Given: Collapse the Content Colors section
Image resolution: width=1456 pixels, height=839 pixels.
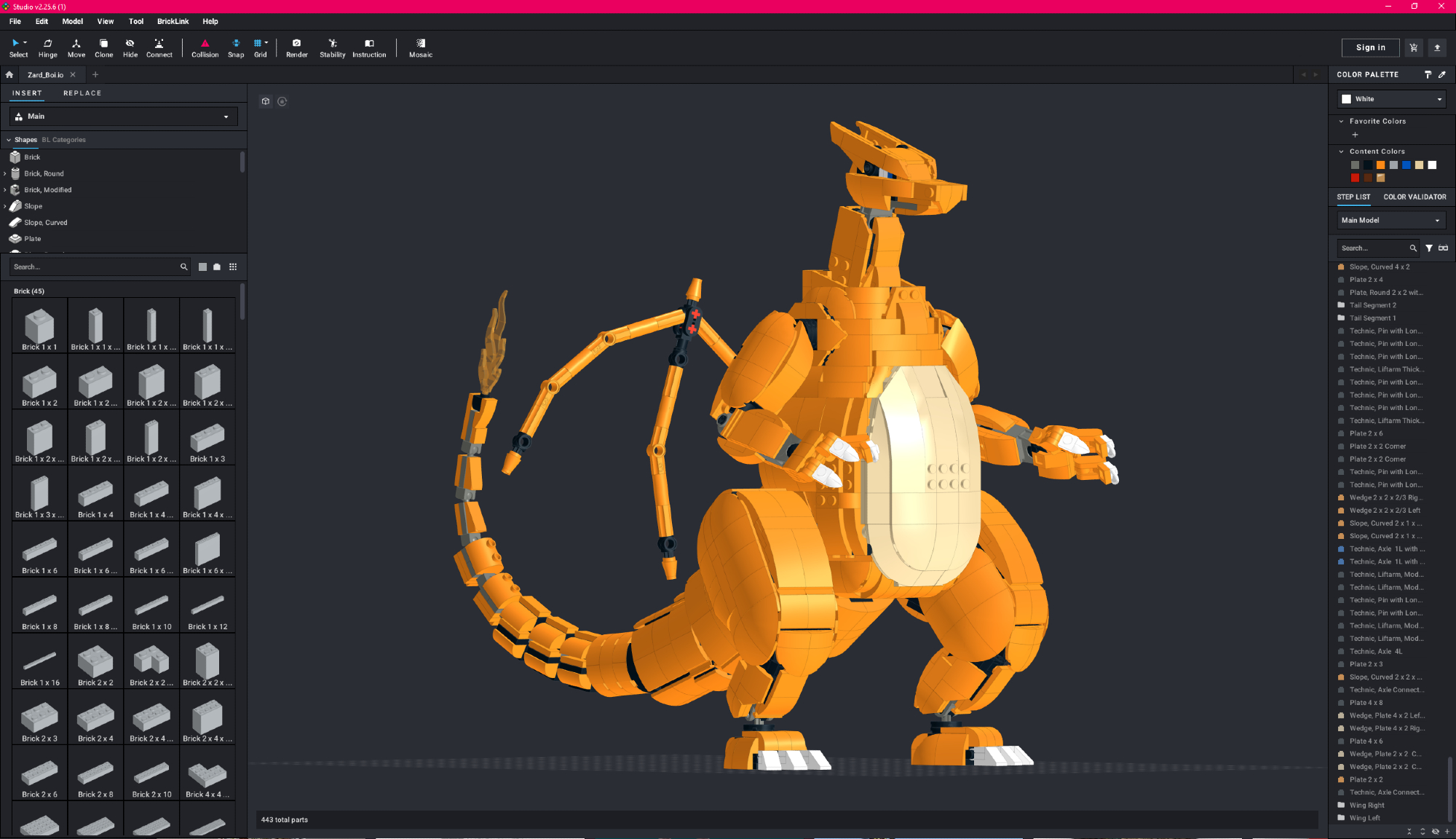Looking at the screenshot, I should tap(1342, 151).
